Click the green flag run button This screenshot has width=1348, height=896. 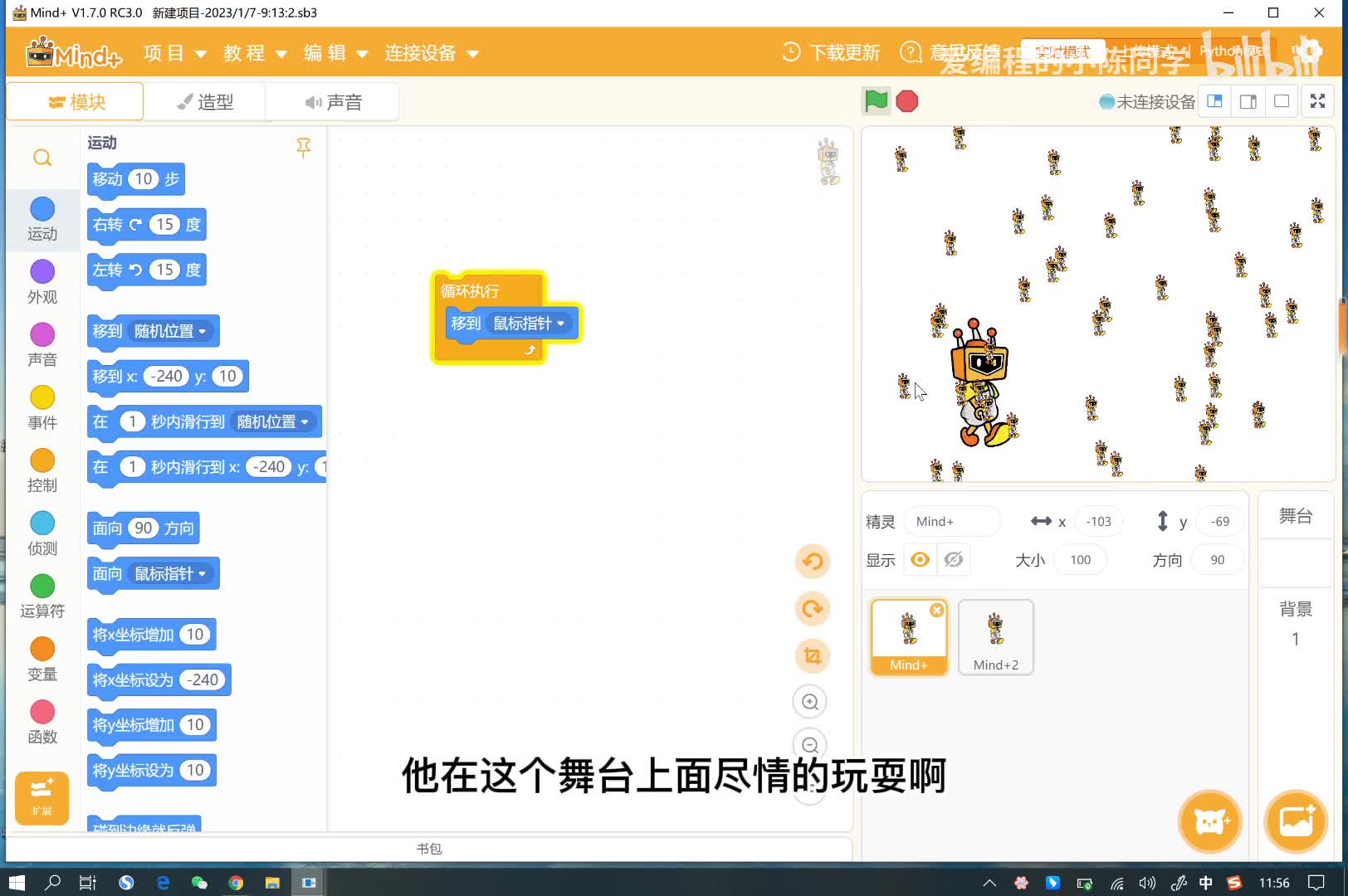876,101
